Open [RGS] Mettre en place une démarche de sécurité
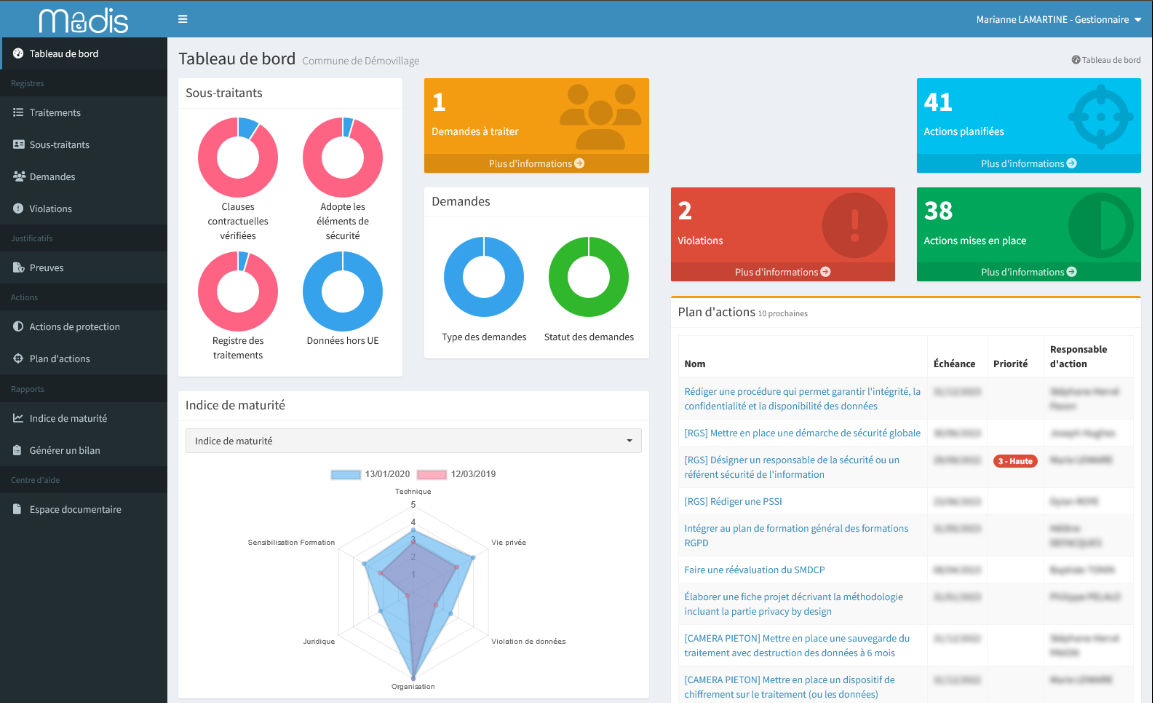 (x=802, y=433)
